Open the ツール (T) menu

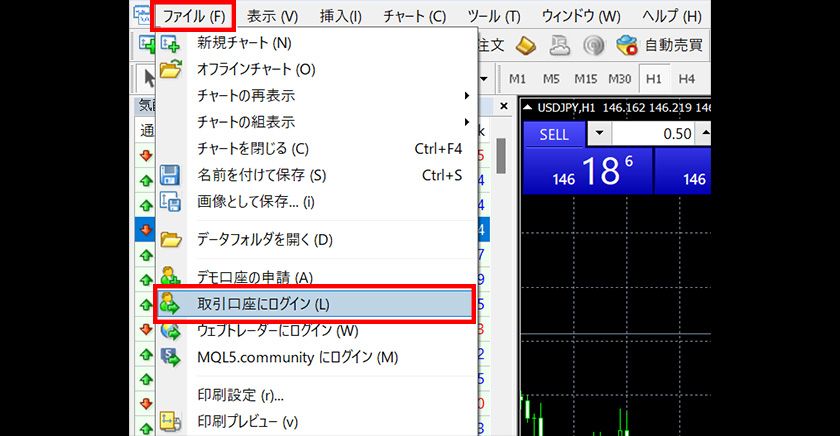point(493,17)
